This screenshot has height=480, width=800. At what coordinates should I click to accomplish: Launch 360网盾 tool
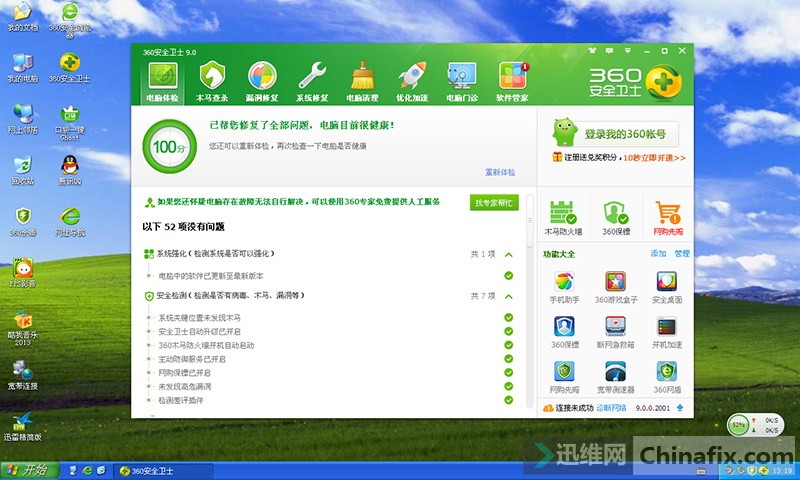coord(667,377)
